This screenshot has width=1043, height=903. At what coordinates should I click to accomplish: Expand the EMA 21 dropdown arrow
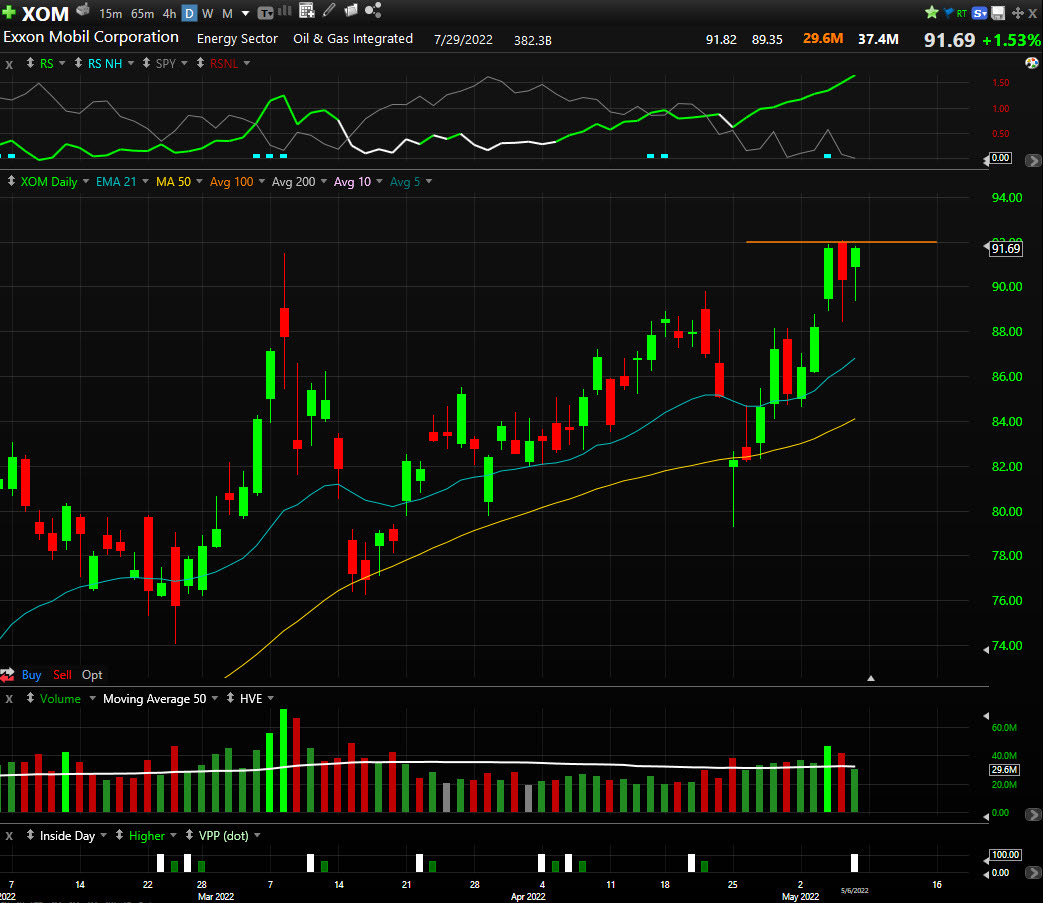pos(145,181)
